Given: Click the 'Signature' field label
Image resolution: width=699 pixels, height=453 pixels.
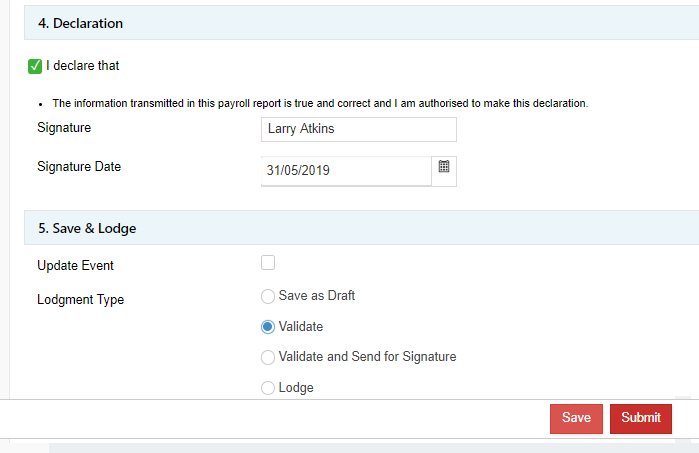Looking at the screenshot, I should tap(64, 128).
